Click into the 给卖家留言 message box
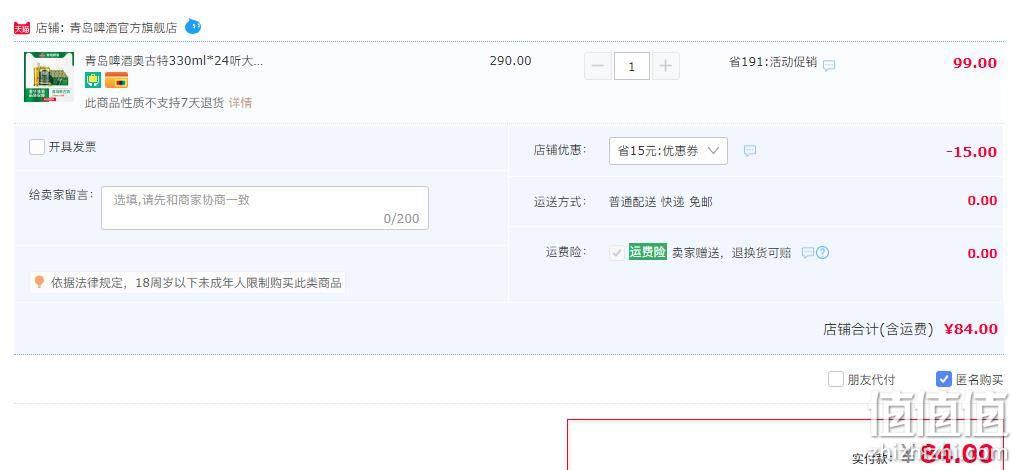 (x=265, y=208)
